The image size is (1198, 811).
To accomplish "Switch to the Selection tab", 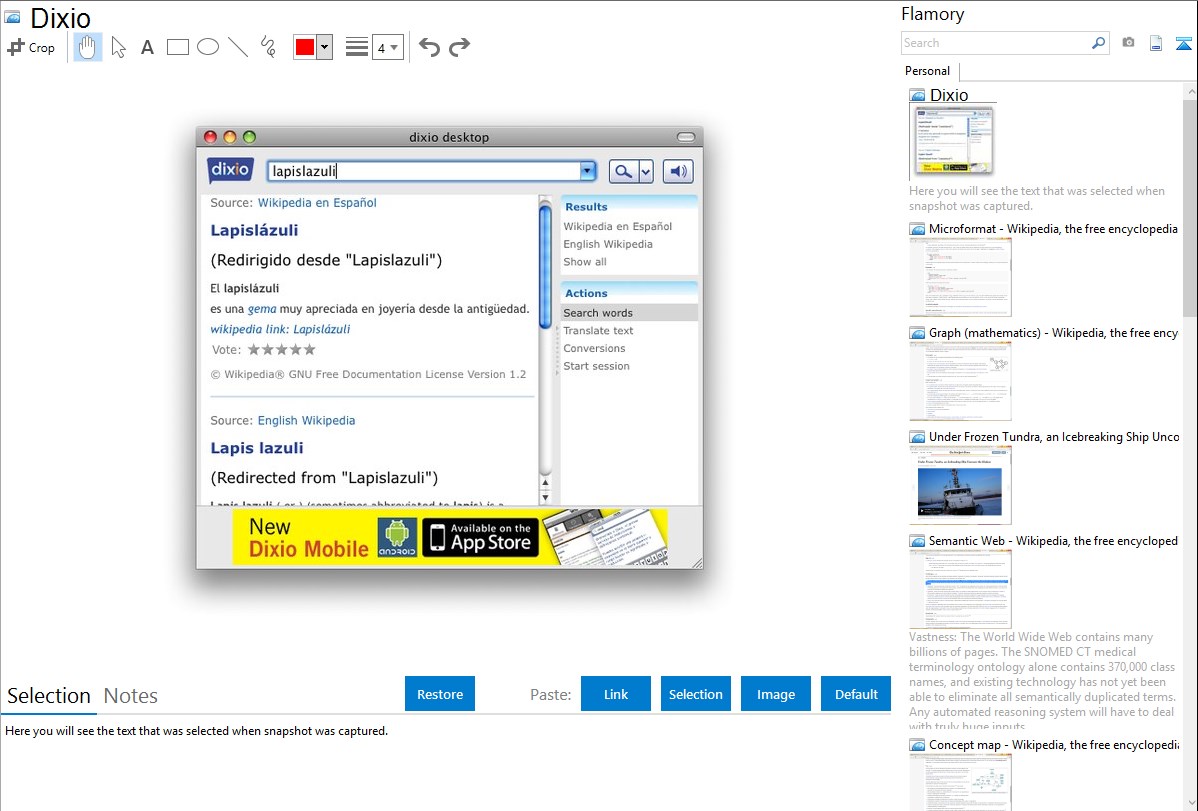I will [x=49, y=696].
